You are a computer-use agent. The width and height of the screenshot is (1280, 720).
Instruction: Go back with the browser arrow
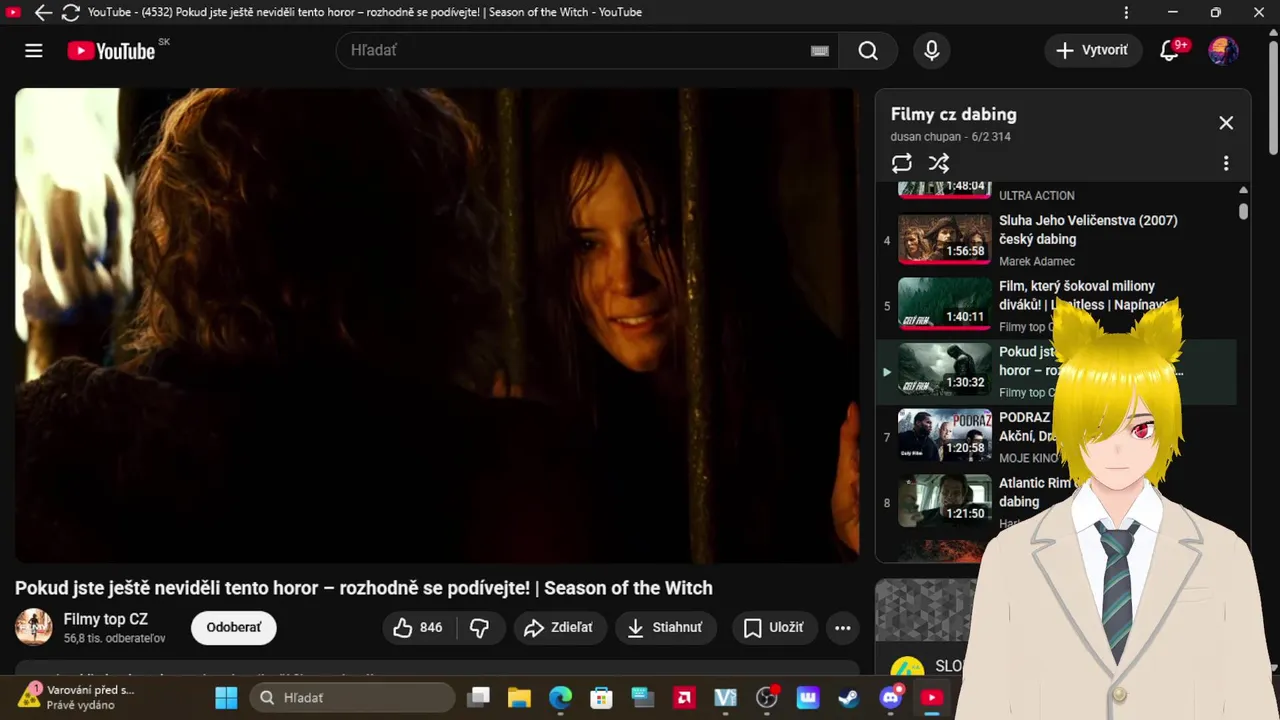43,13
